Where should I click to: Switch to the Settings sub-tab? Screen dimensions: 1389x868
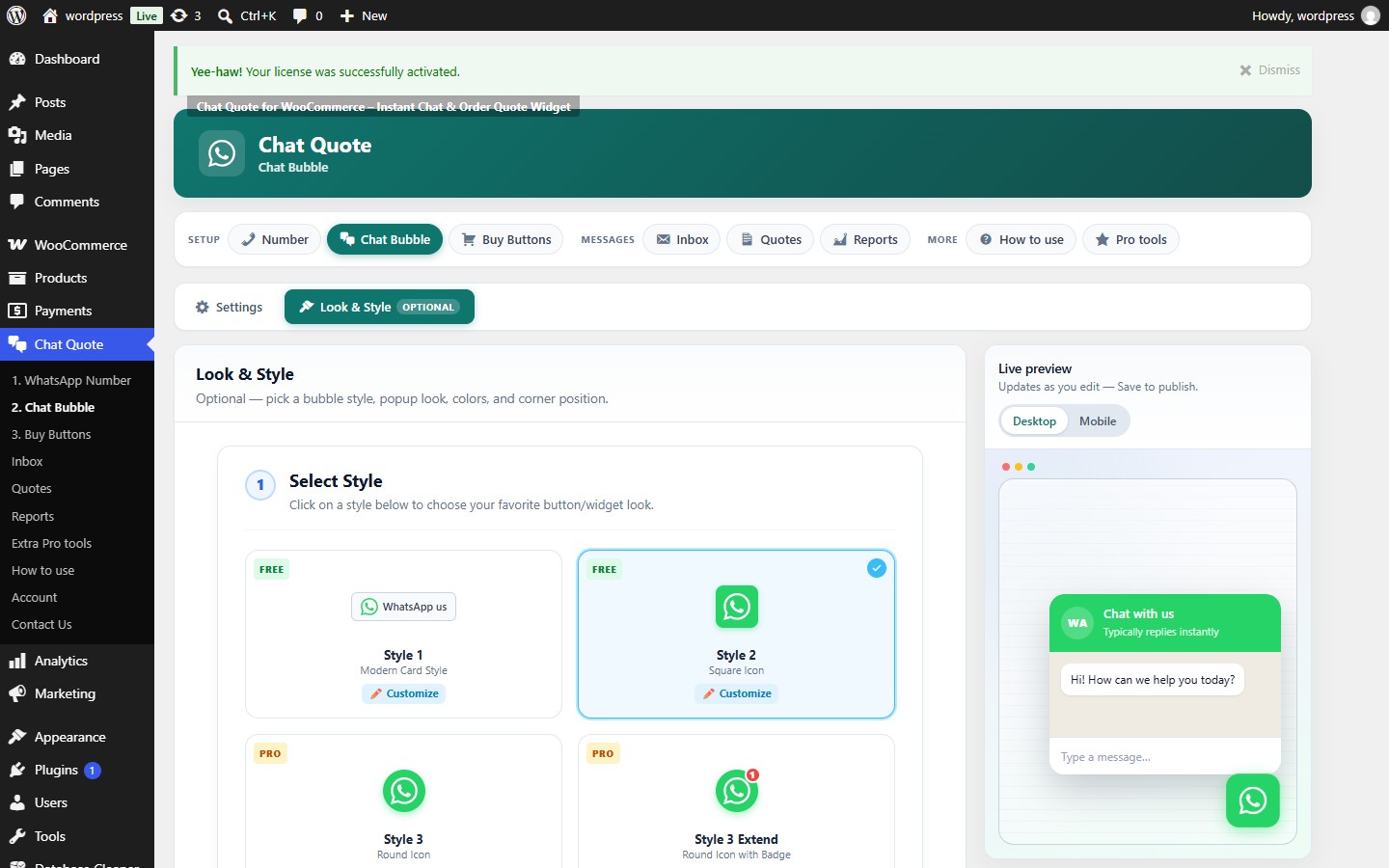[x=230, y=307]
